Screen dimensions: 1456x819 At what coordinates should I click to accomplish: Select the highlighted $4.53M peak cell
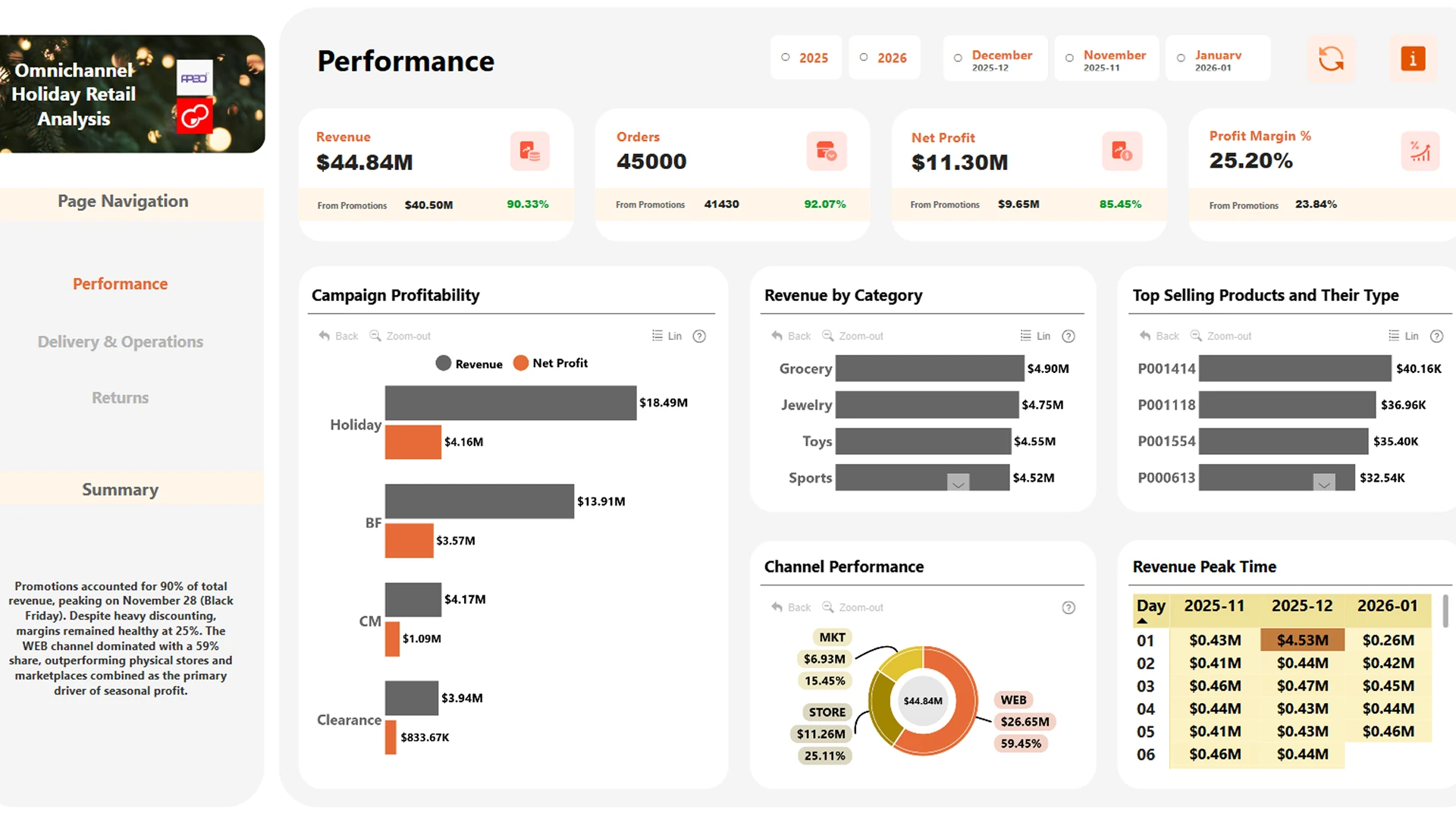pos(1301,639)
